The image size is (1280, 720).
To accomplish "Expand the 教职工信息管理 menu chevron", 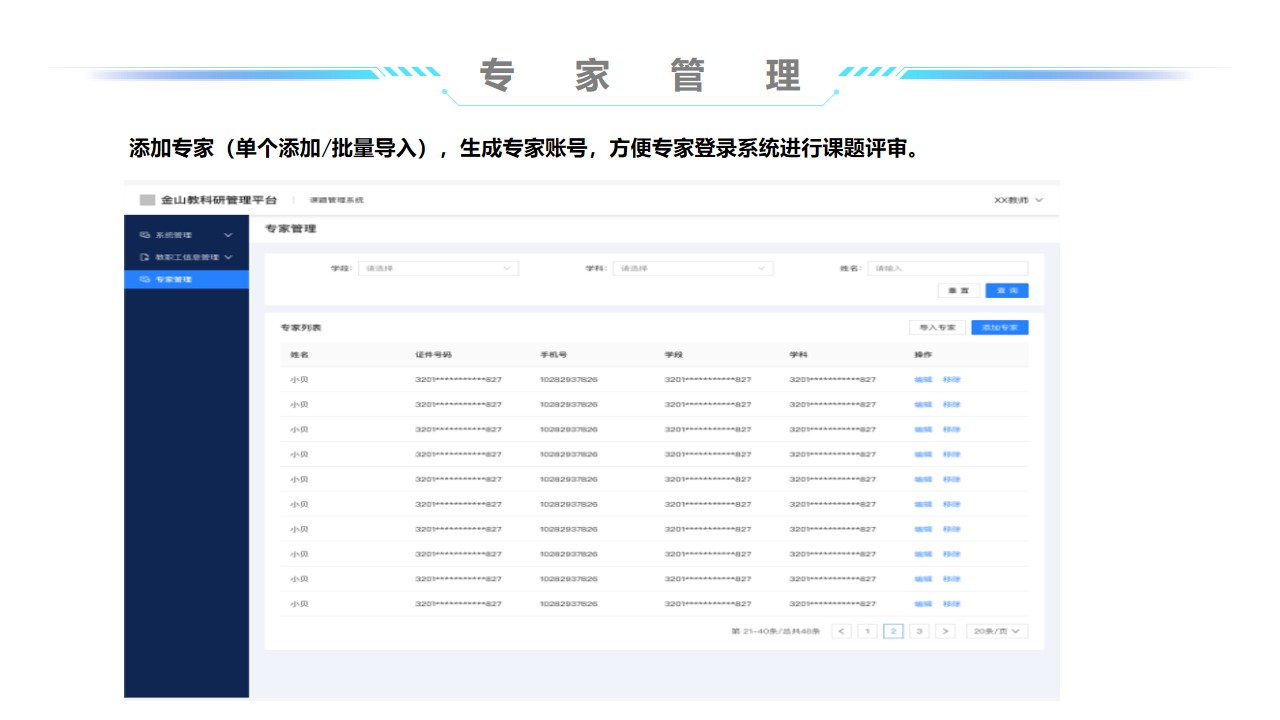I will (x=229, y=257).
